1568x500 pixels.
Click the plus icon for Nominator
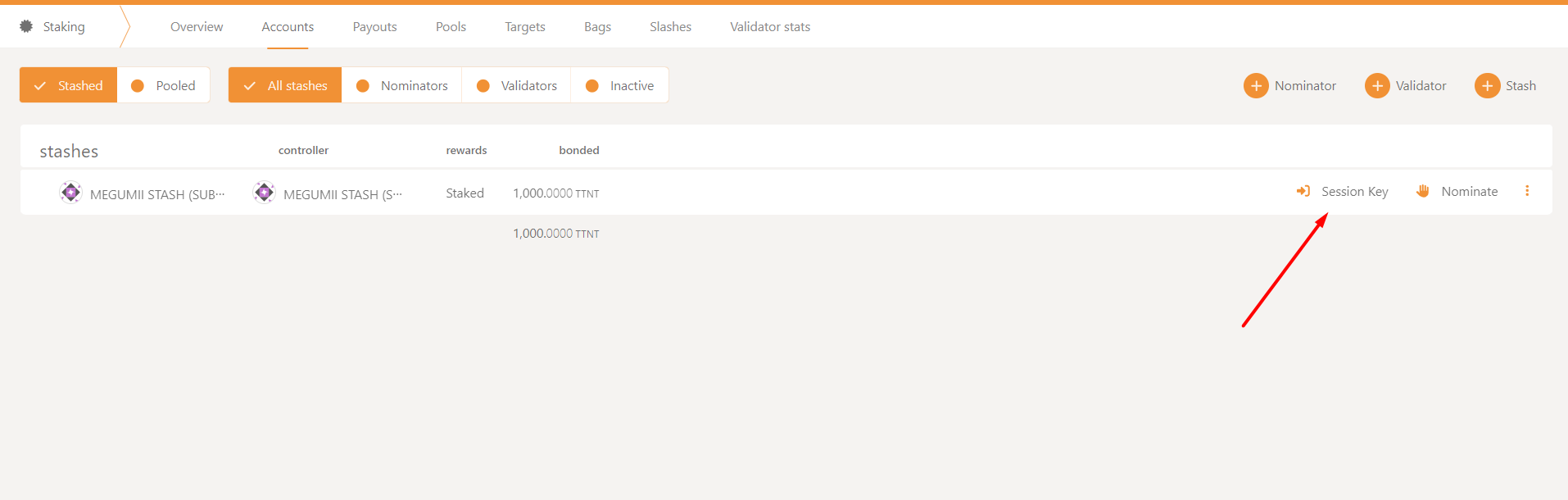pyautogui.click(x=1255, y=85)
